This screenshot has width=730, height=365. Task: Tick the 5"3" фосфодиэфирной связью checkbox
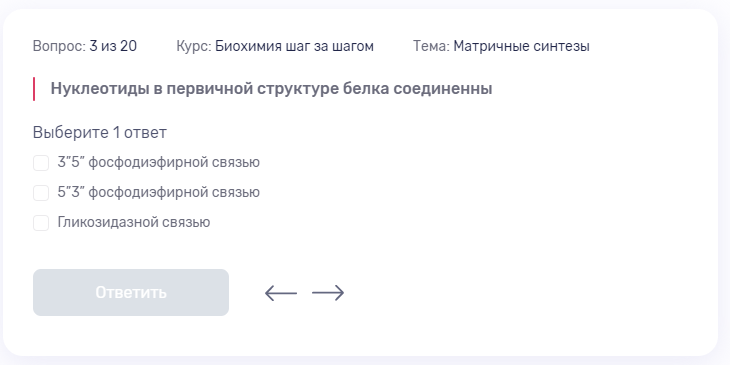click(x=41, y=193)
